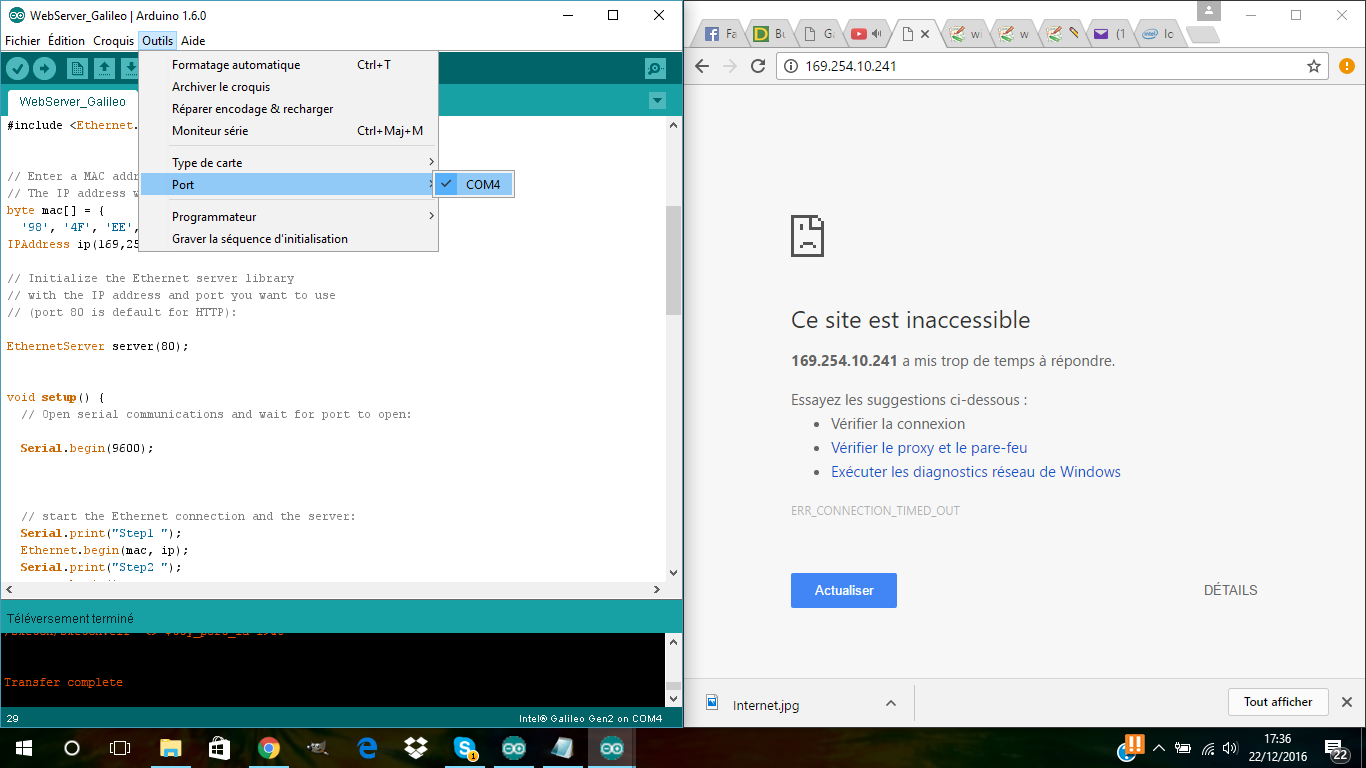
Task: Open the Serial Monitor magnifier icon
Action: [x=655, y=68]
